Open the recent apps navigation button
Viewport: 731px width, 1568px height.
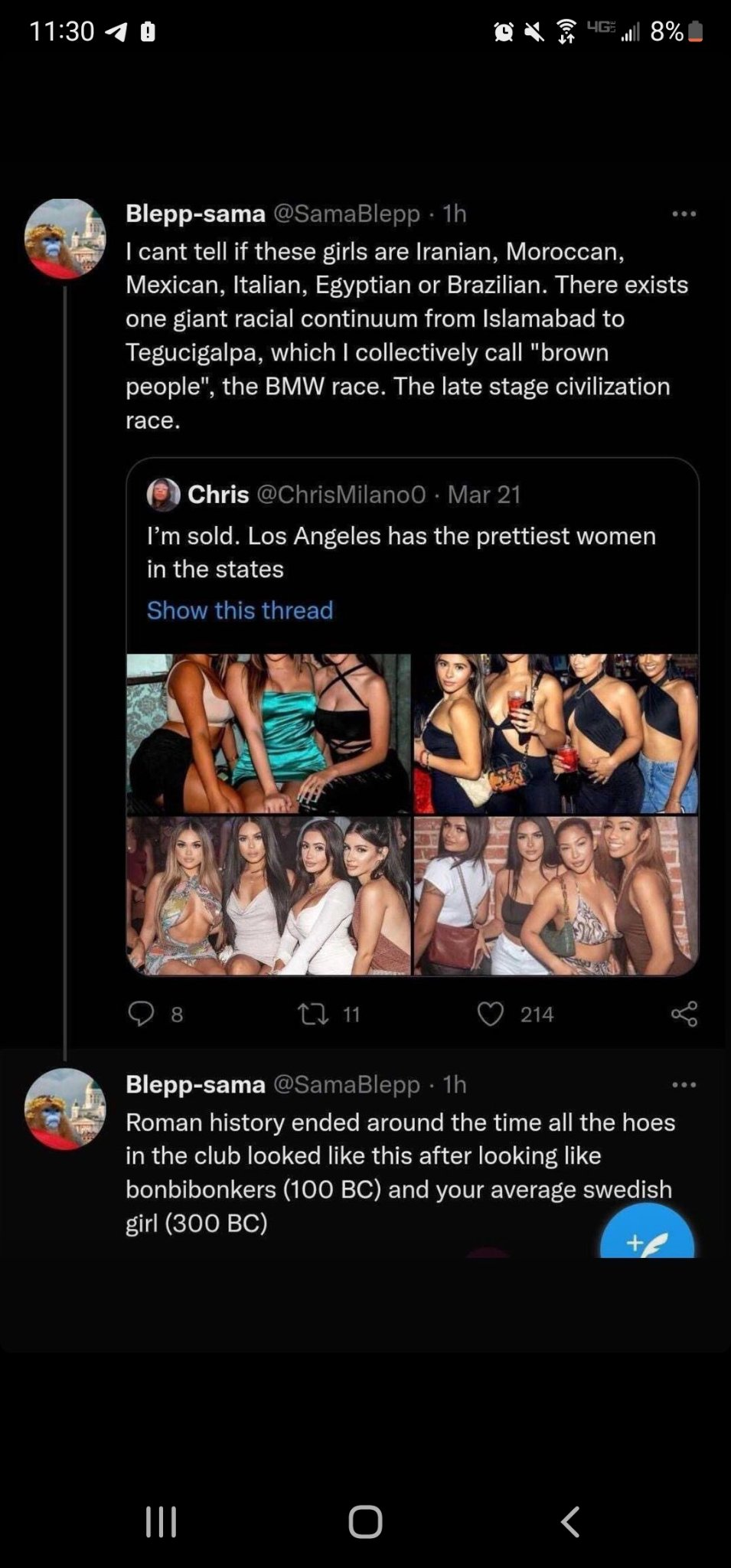pyautogui.click(x=162, y=1521)
